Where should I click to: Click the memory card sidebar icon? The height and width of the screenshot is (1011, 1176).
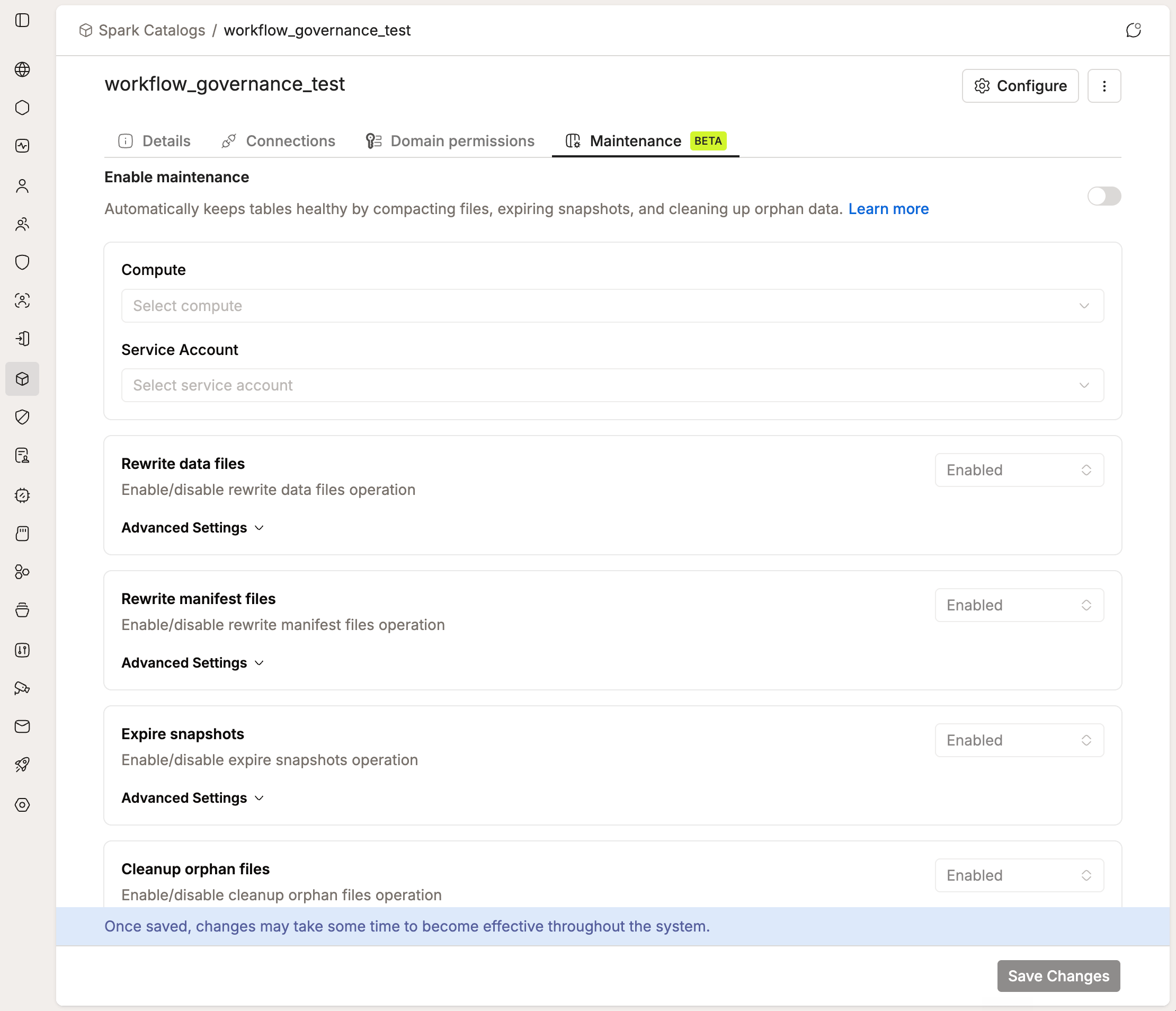[22, 534]
